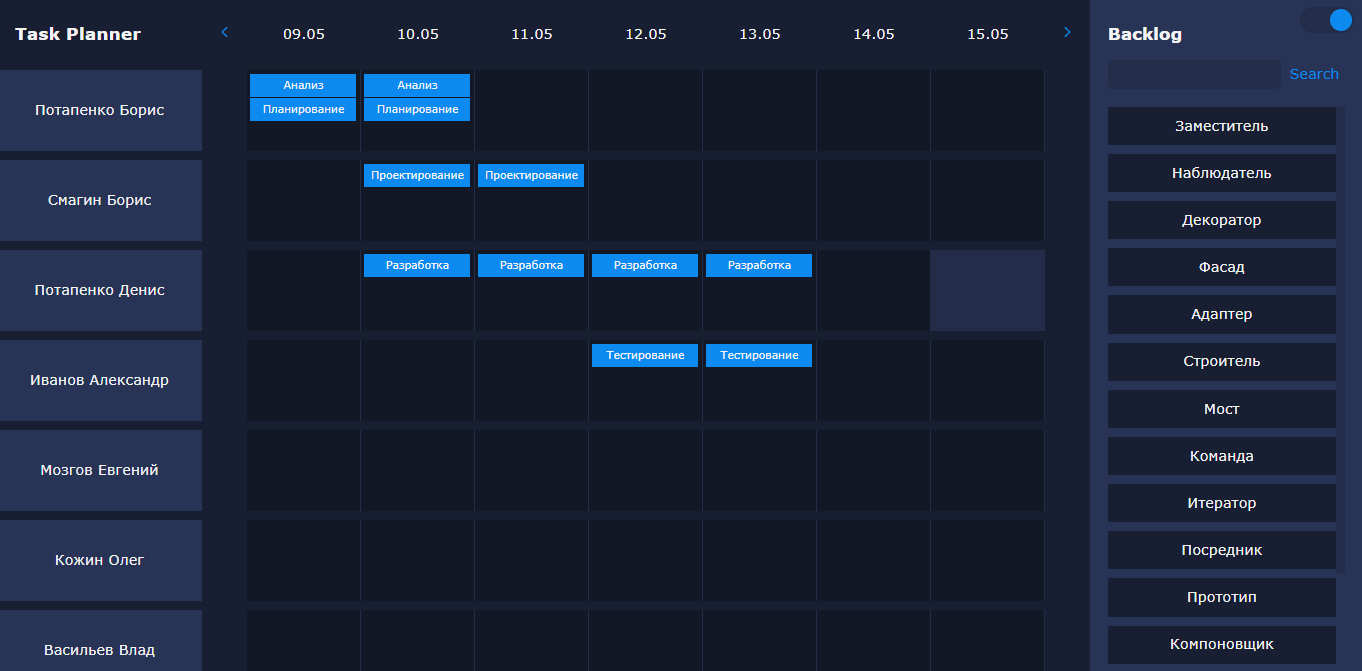Click the 10.05 date header

[418, 34]
